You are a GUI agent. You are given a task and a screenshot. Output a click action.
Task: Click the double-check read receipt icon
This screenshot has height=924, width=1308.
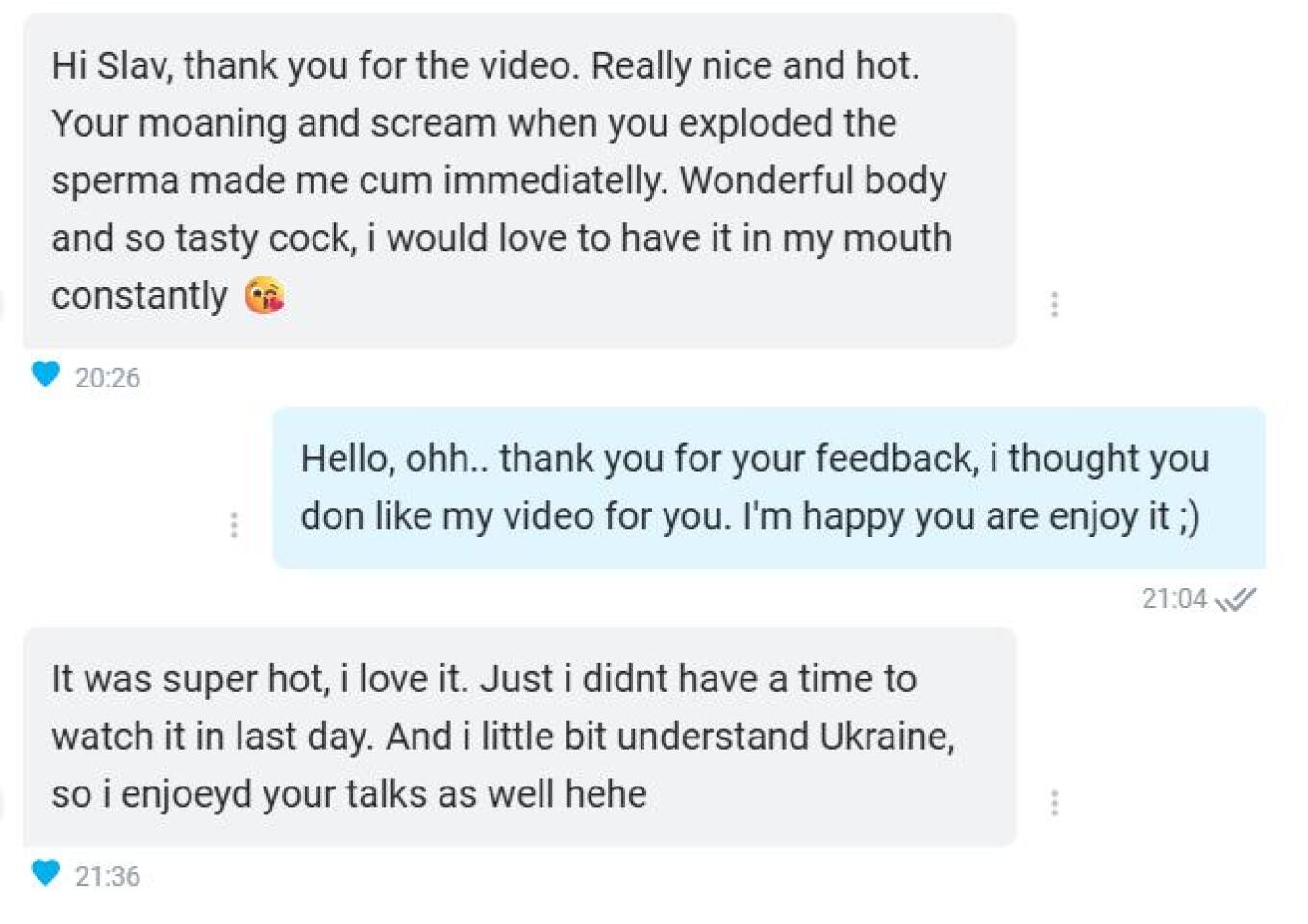1236,600
